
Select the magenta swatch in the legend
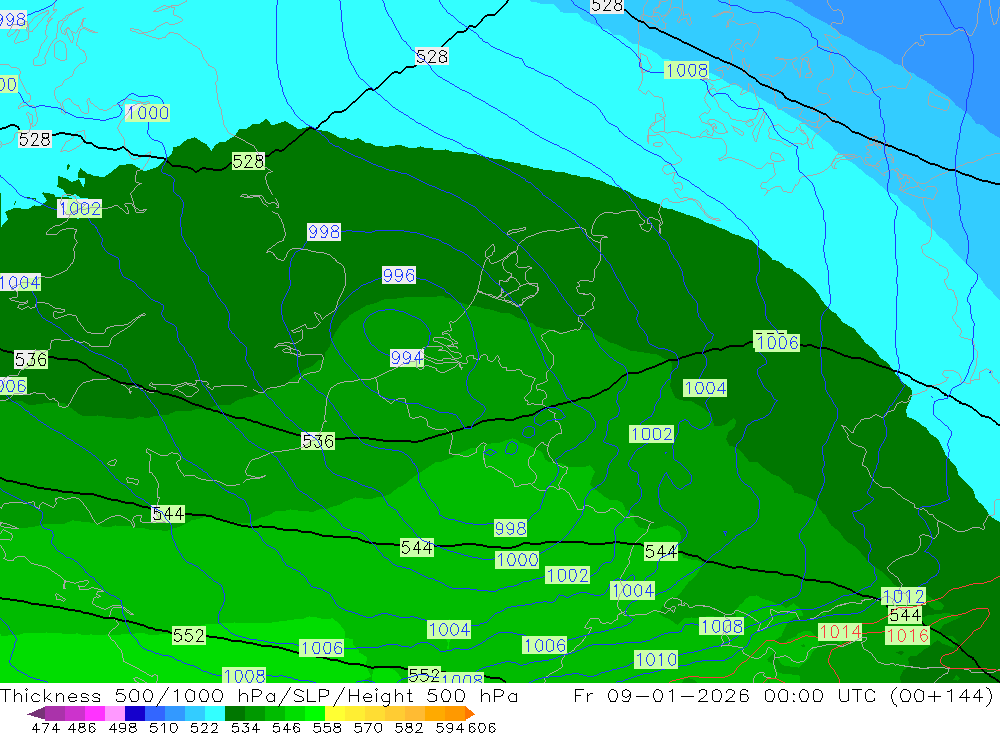point(93,713)
